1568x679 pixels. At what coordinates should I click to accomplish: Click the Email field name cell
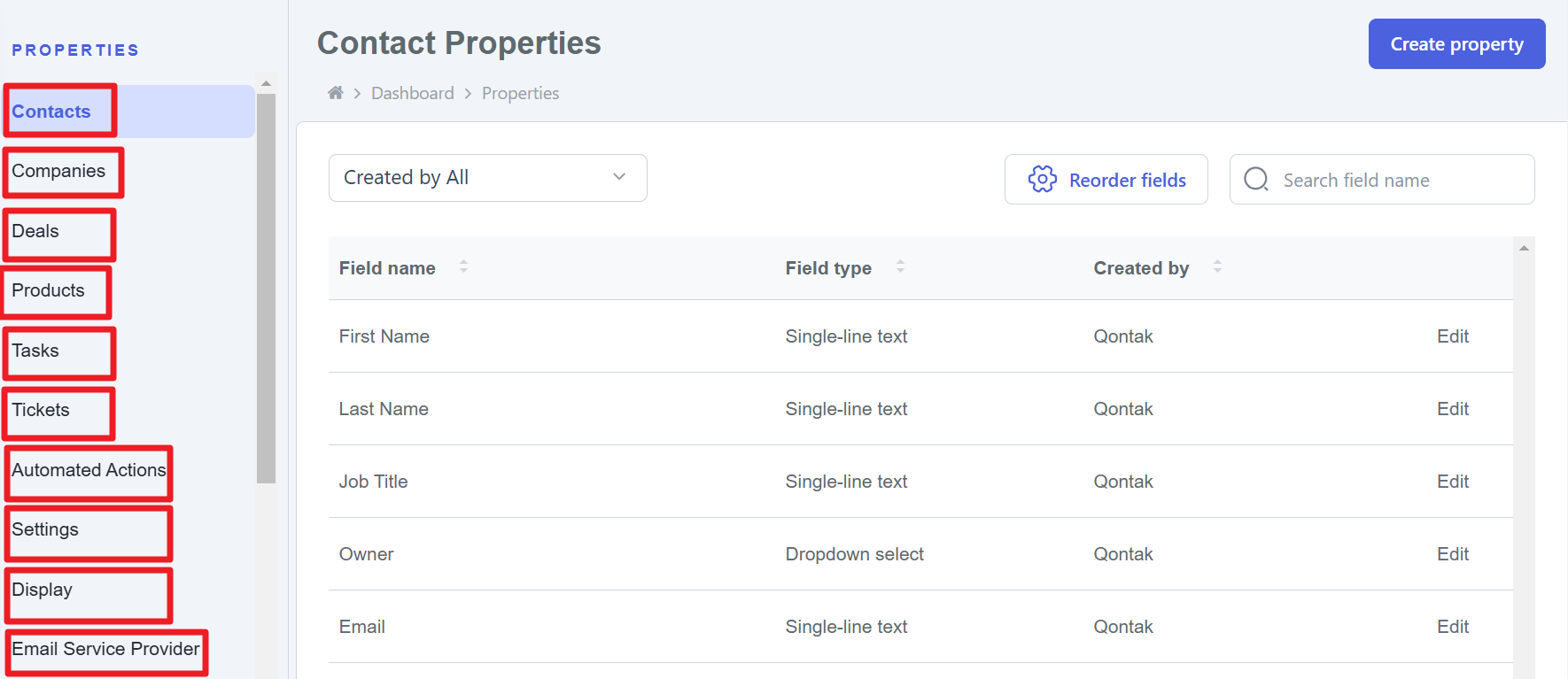(361, 627)
